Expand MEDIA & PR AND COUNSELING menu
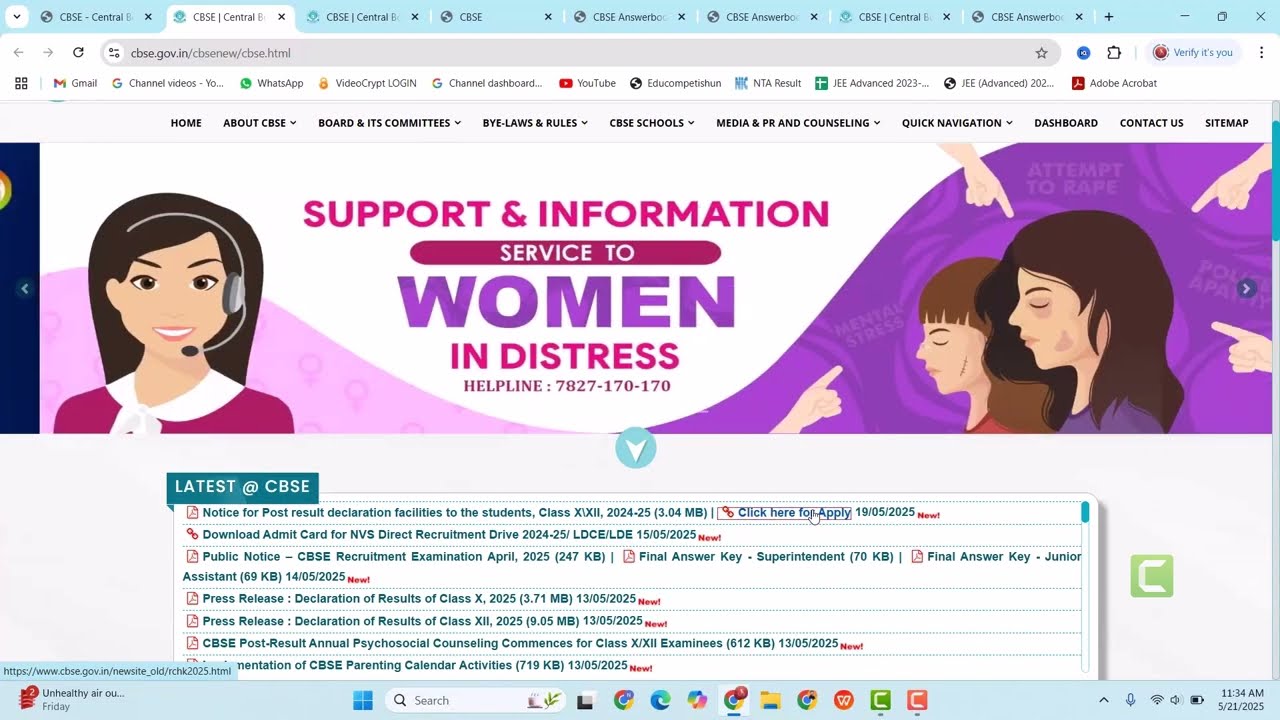This screenshot has height=720, width=1280. click(x=798, y=123)
